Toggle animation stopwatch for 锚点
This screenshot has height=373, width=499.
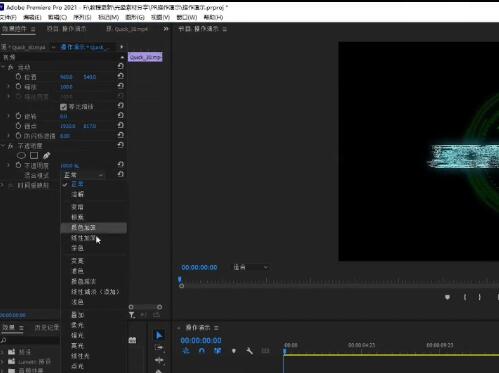click(x=18, y=126)
